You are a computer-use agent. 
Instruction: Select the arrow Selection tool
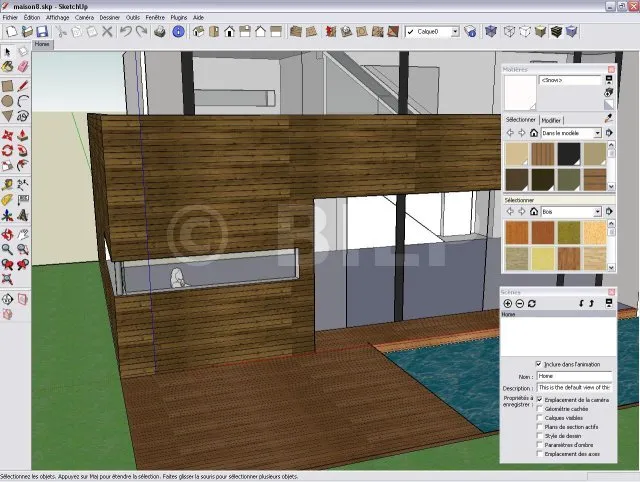7,52
